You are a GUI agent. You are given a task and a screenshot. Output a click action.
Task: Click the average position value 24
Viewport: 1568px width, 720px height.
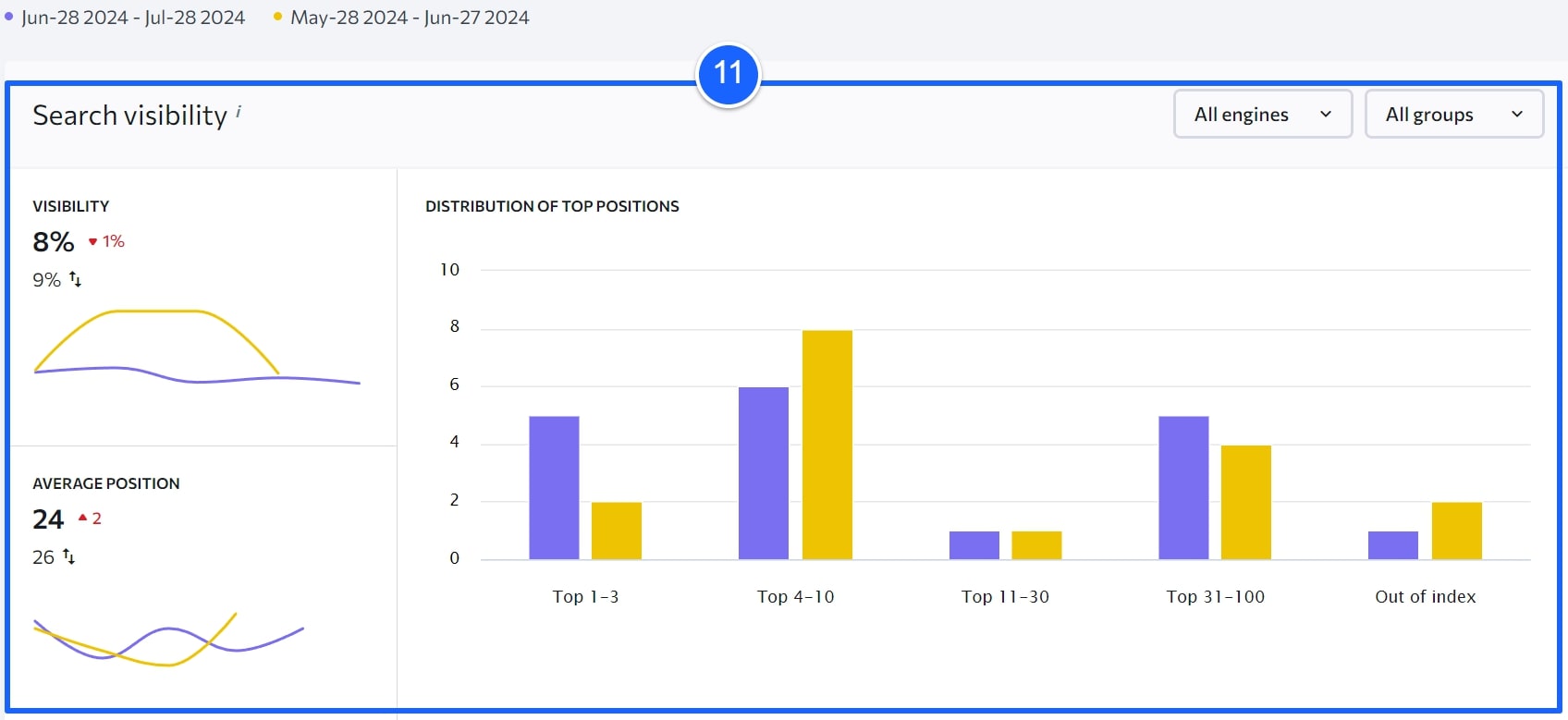[48, 519]
